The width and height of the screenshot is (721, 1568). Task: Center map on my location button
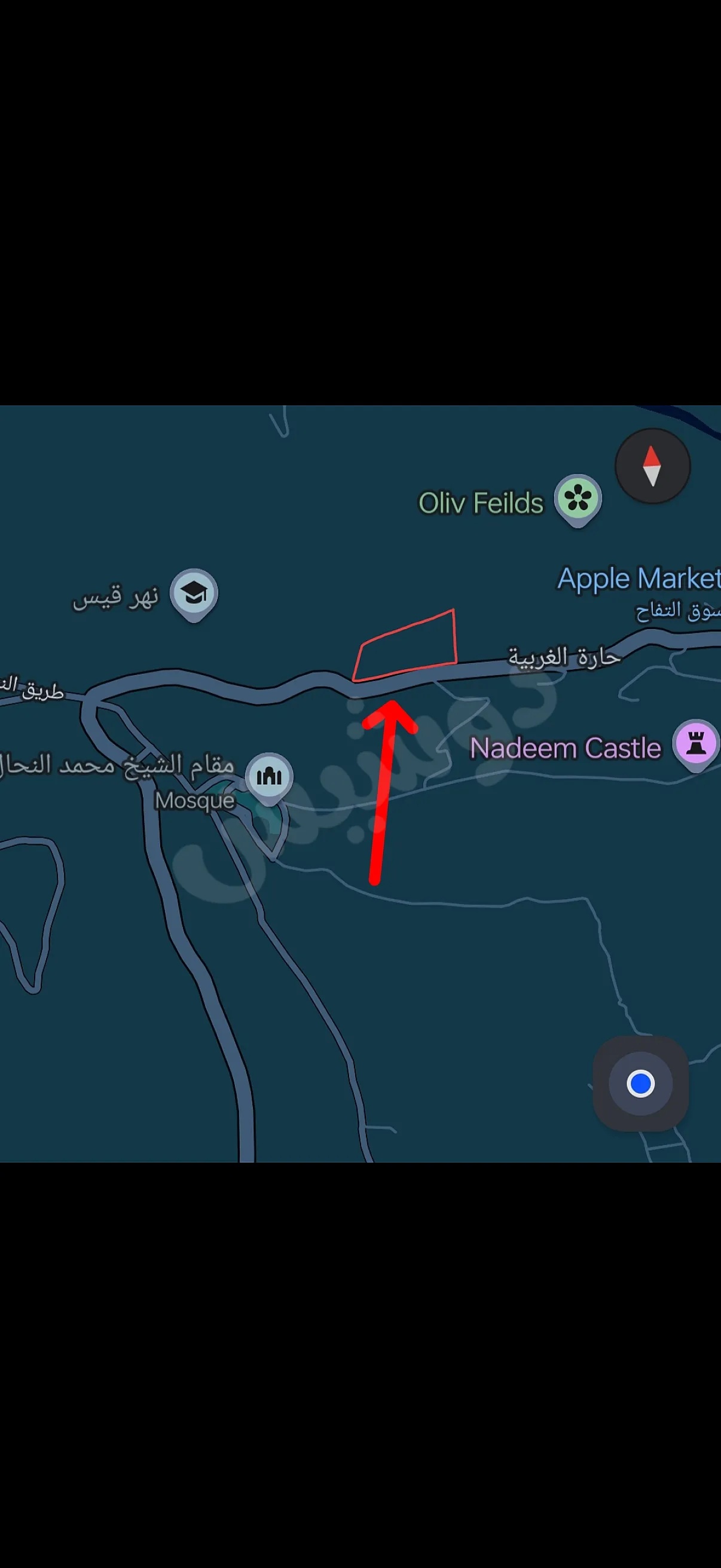pyautogui.click(x=641, y=1084)
